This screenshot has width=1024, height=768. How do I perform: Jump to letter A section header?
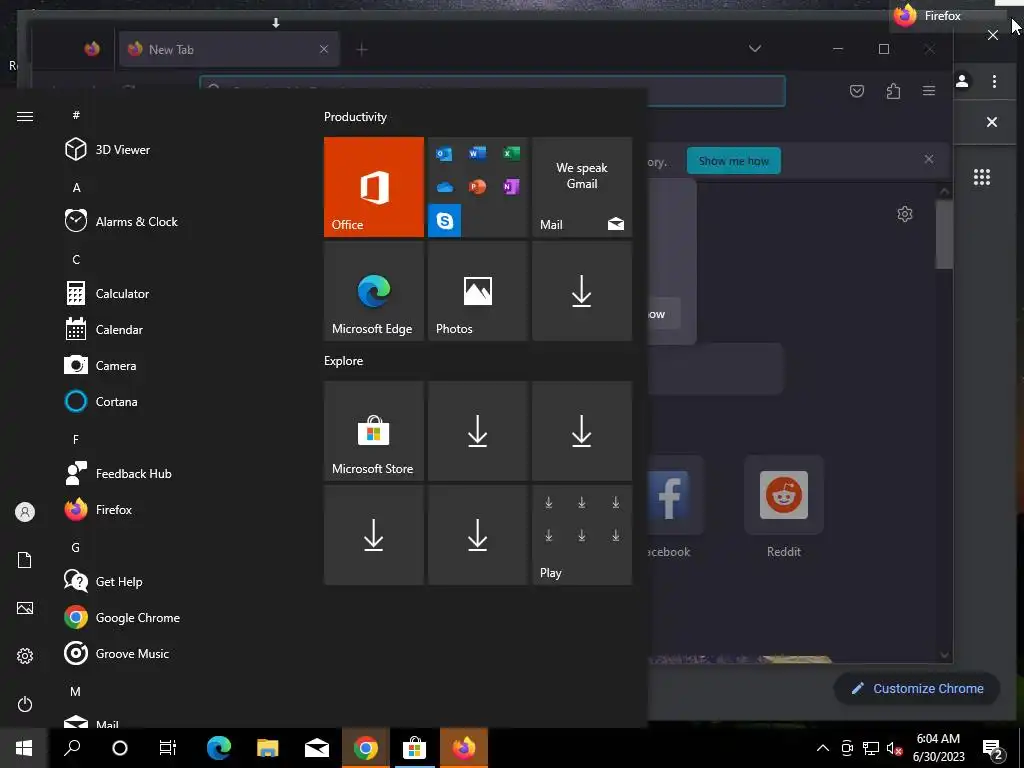(x=76, y=187)
